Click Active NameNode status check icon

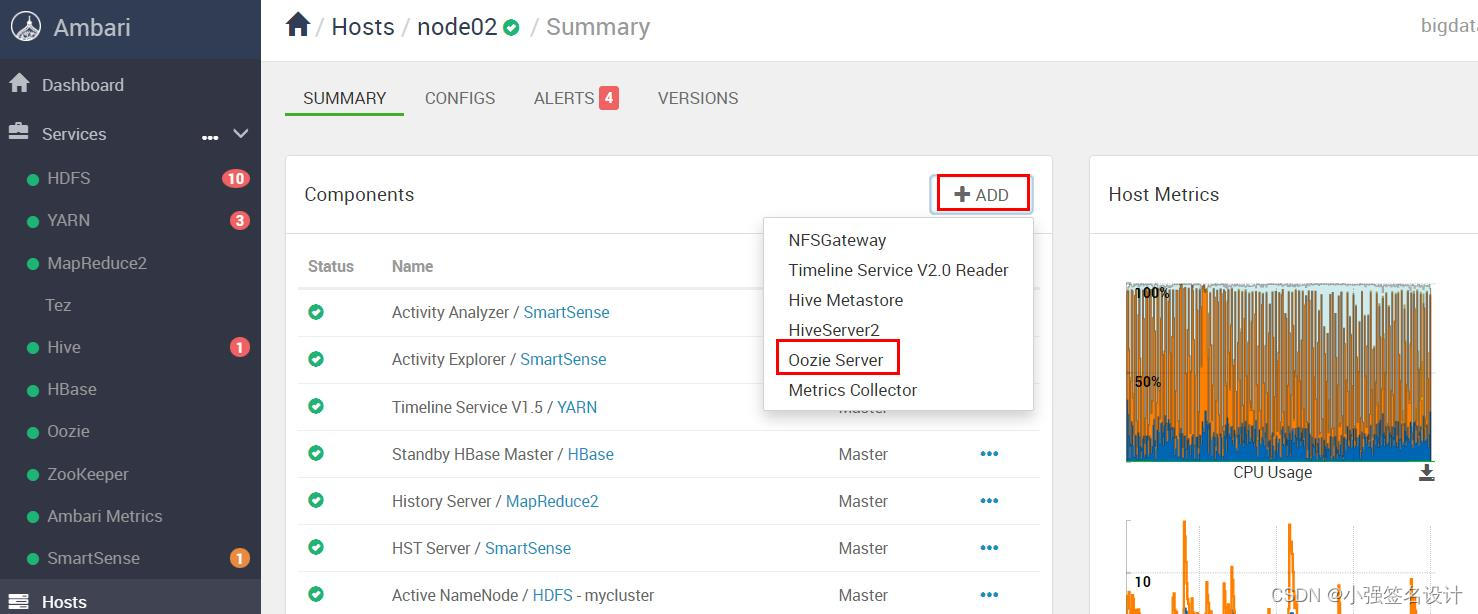tap(316, 594)
